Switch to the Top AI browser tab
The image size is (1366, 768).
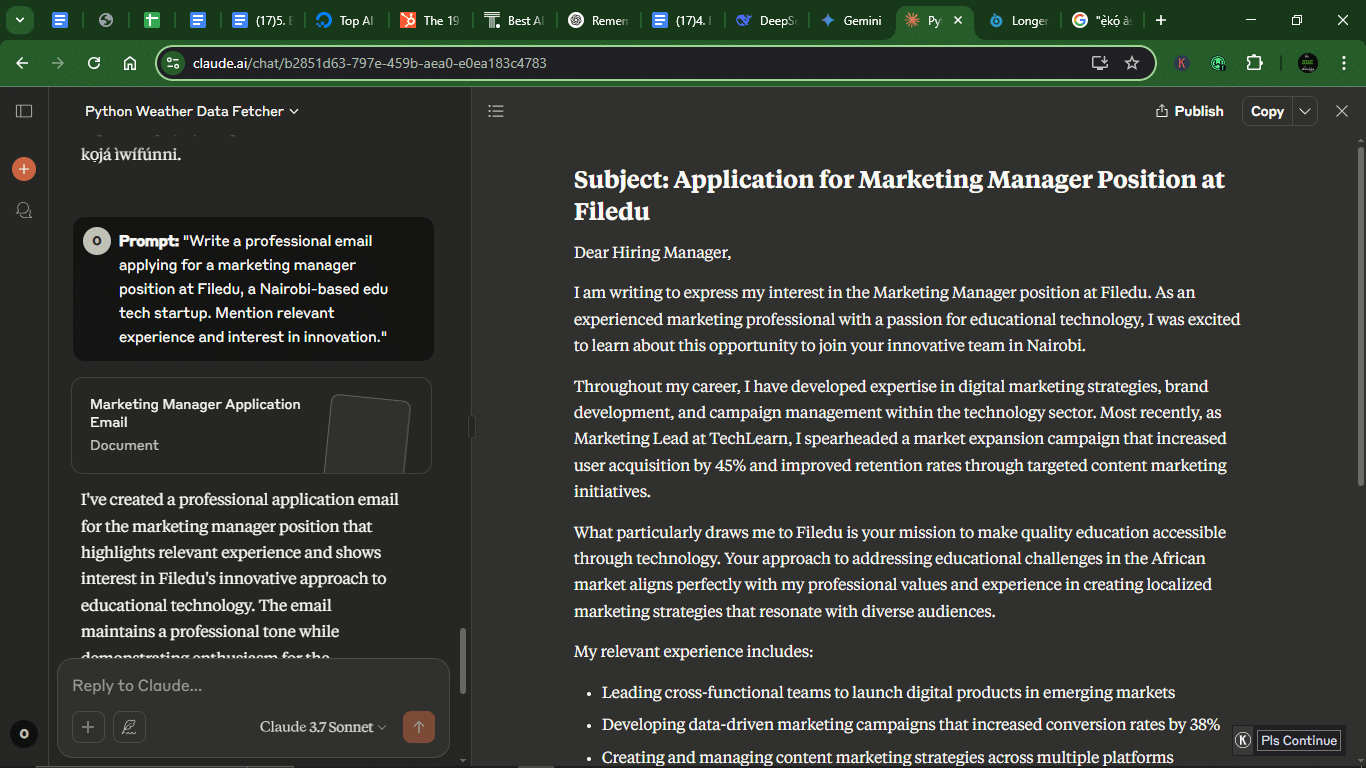(347, 20)
